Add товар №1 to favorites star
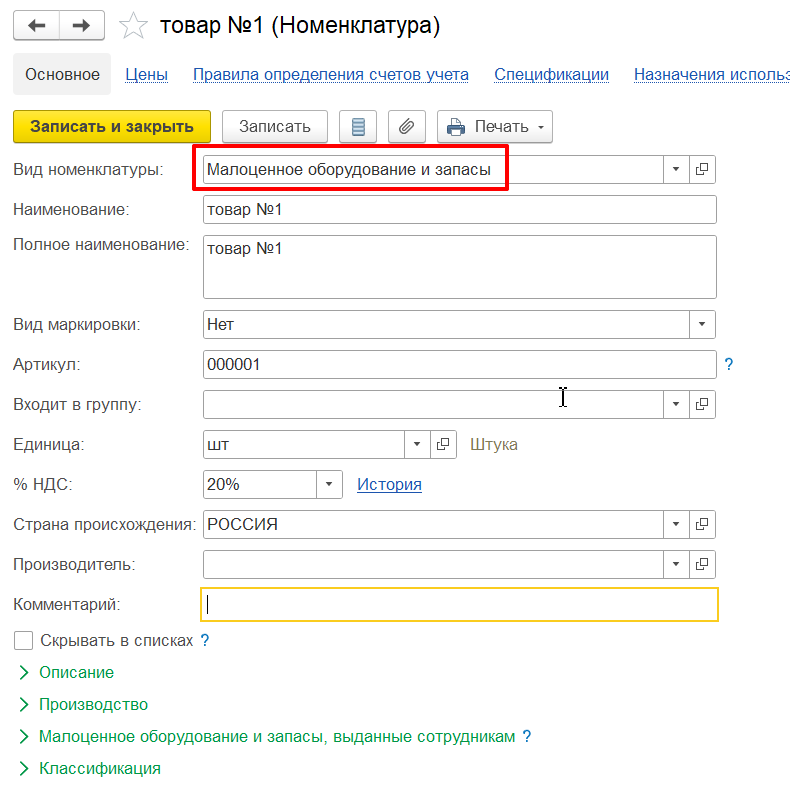Viewport: 790px width, 787px height. [x=133, y=26]
